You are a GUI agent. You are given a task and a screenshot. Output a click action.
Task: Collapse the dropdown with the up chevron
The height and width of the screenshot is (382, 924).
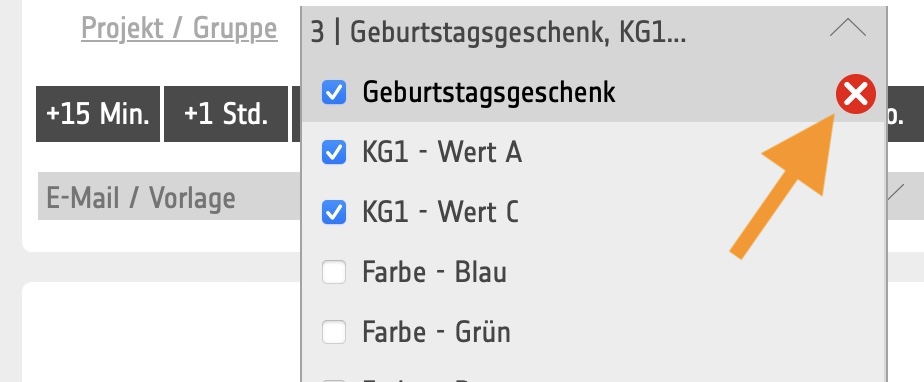click(847, 28)
